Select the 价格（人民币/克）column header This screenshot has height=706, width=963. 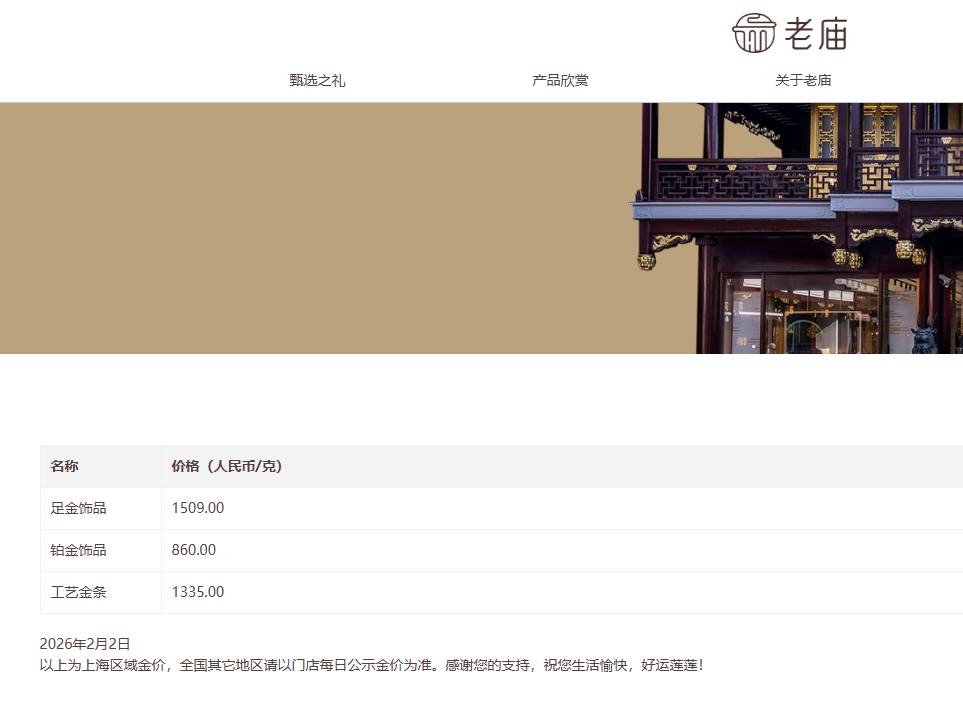click(227, 466)
